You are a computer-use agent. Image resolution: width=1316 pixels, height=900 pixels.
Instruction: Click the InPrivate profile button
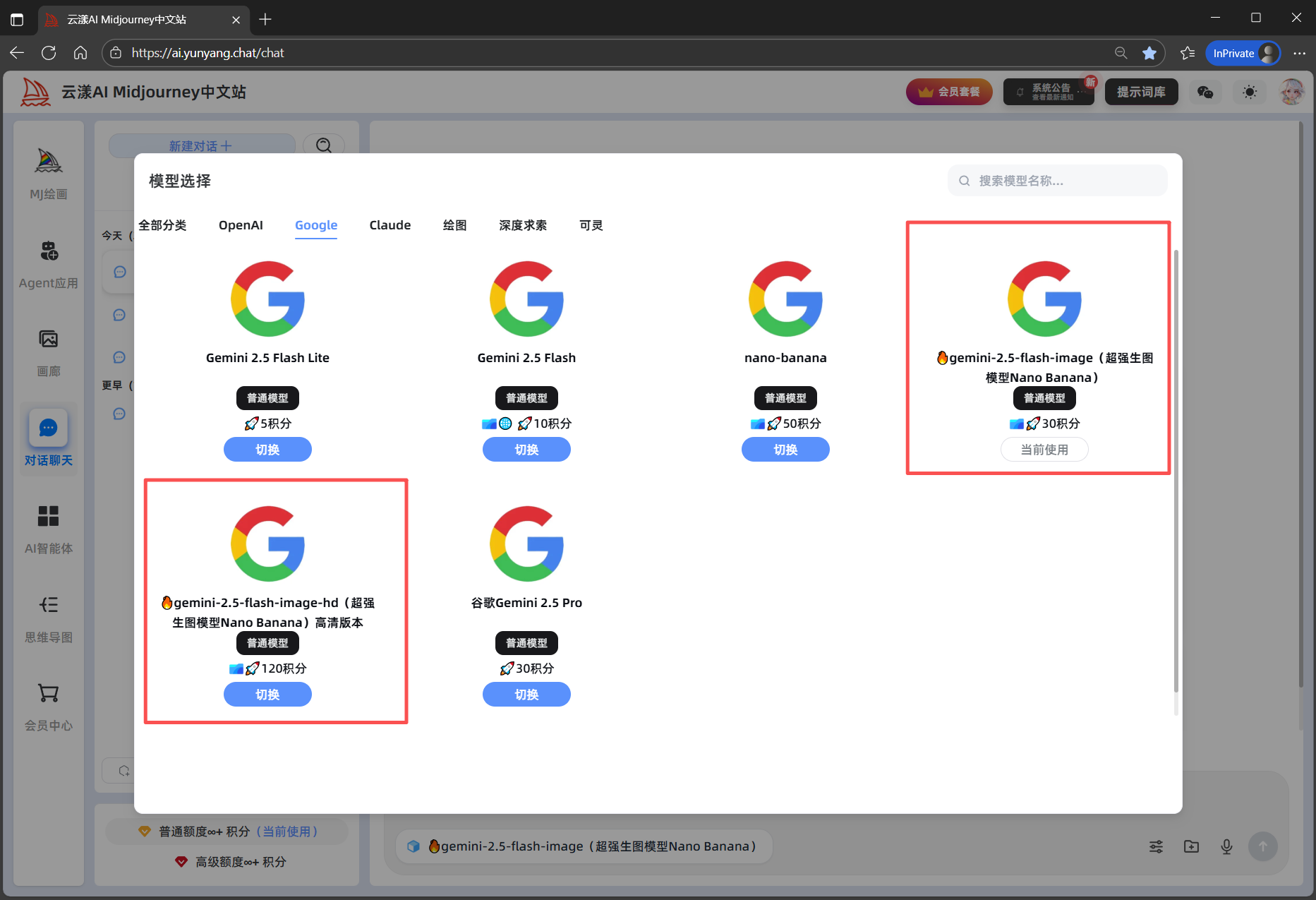1243,53
